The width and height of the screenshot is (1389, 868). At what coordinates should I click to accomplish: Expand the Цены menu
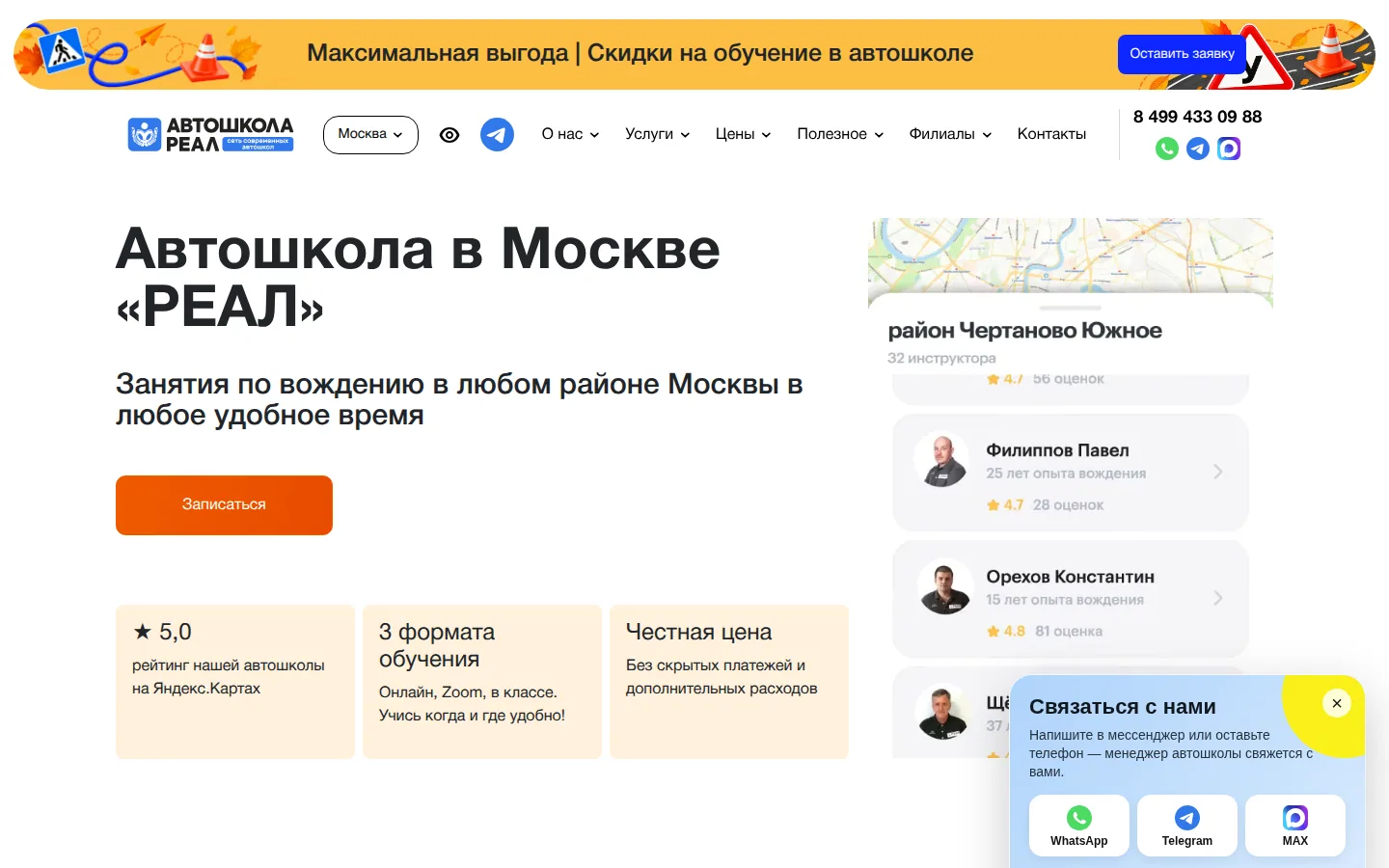743,134
